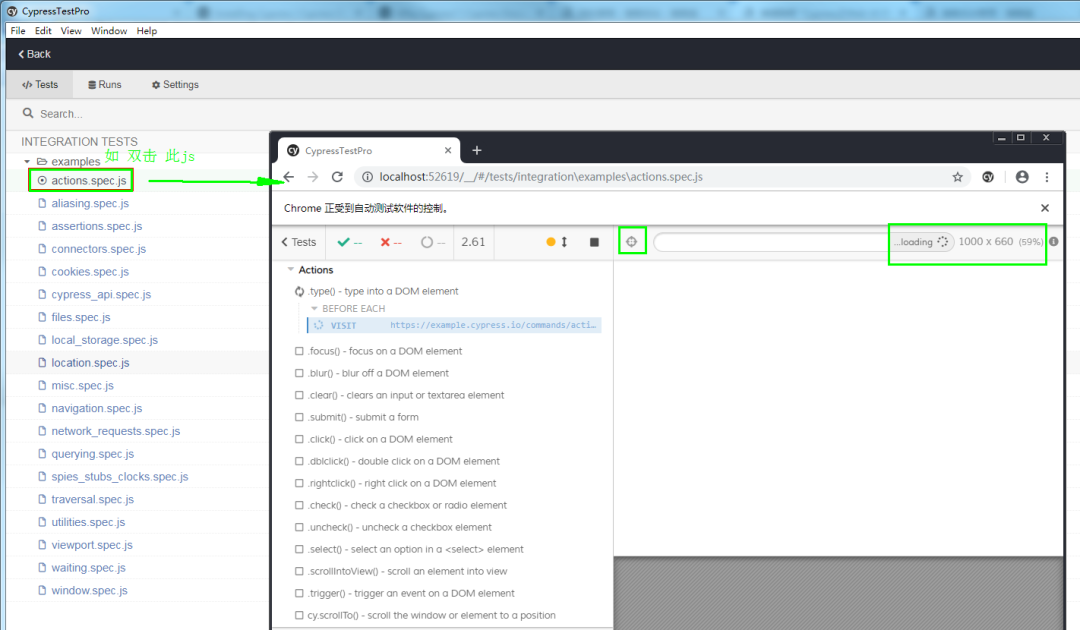Click the checkbox icon for .submit() test
Viewport: 1080px width, 630px height.
click(299, 417)
